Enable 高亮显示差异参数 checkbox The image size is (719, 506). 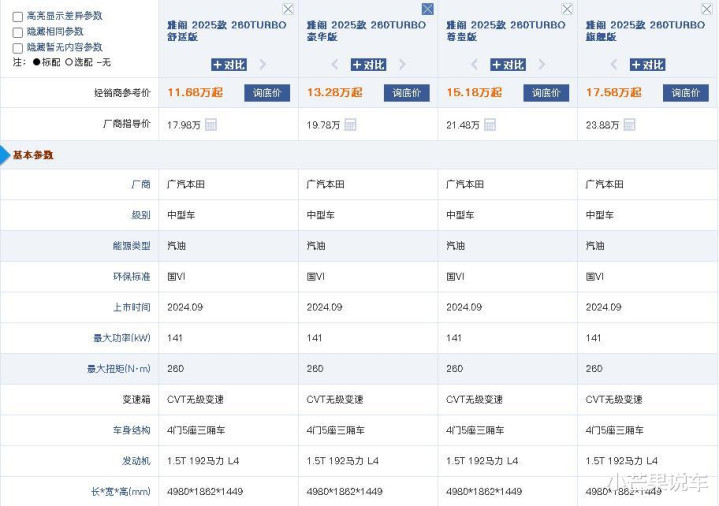[18, 17]
